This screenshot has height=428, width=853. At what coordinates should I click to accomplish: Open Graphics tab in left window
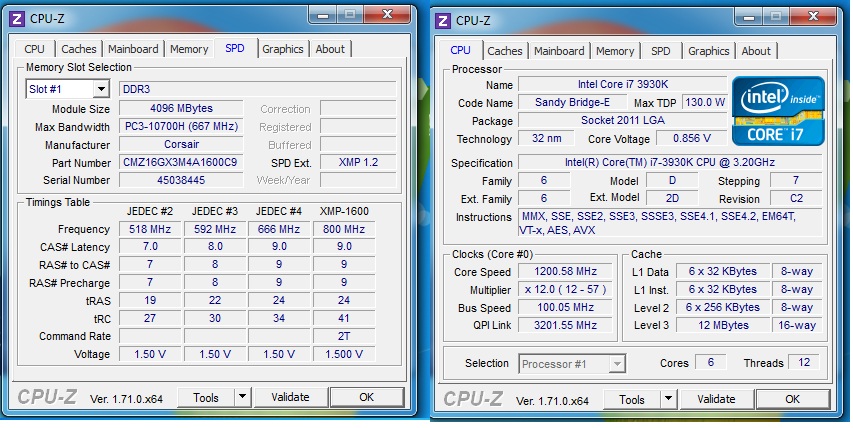[283, 49]
